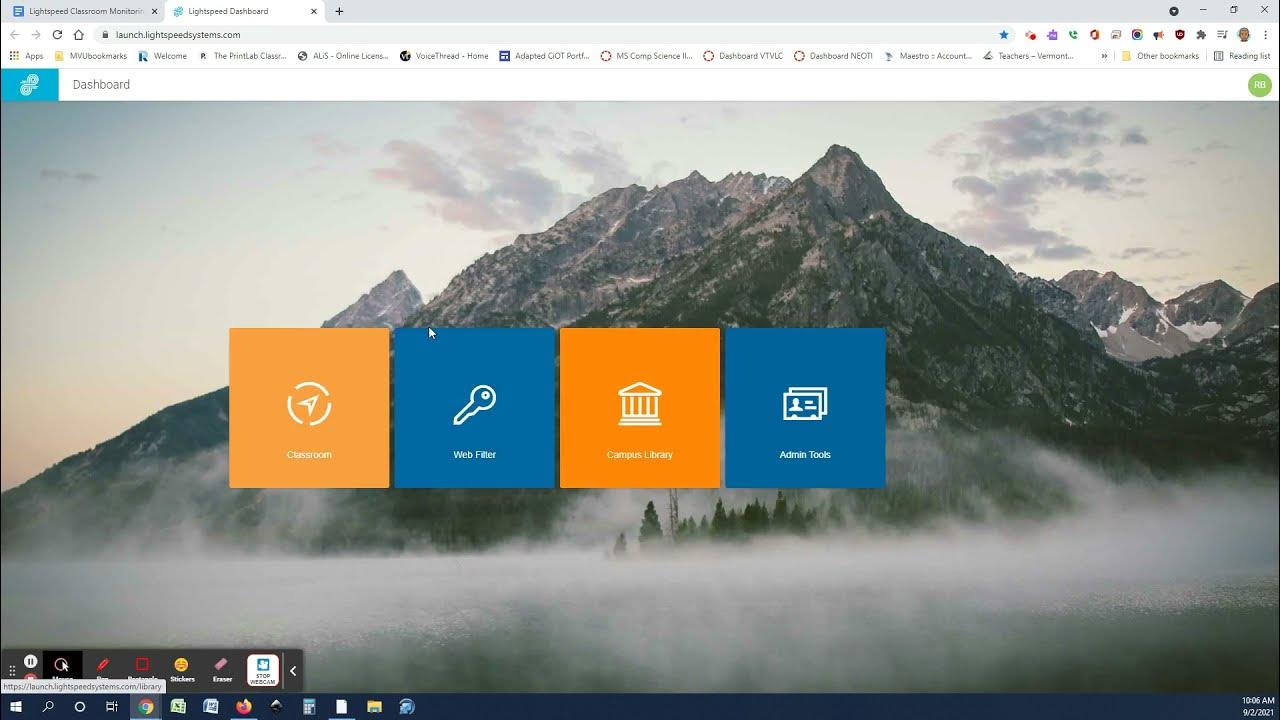Open the Dashboard NEOTI bookmark
This screenshot has width=1280, height=720.
coord(834,56)
